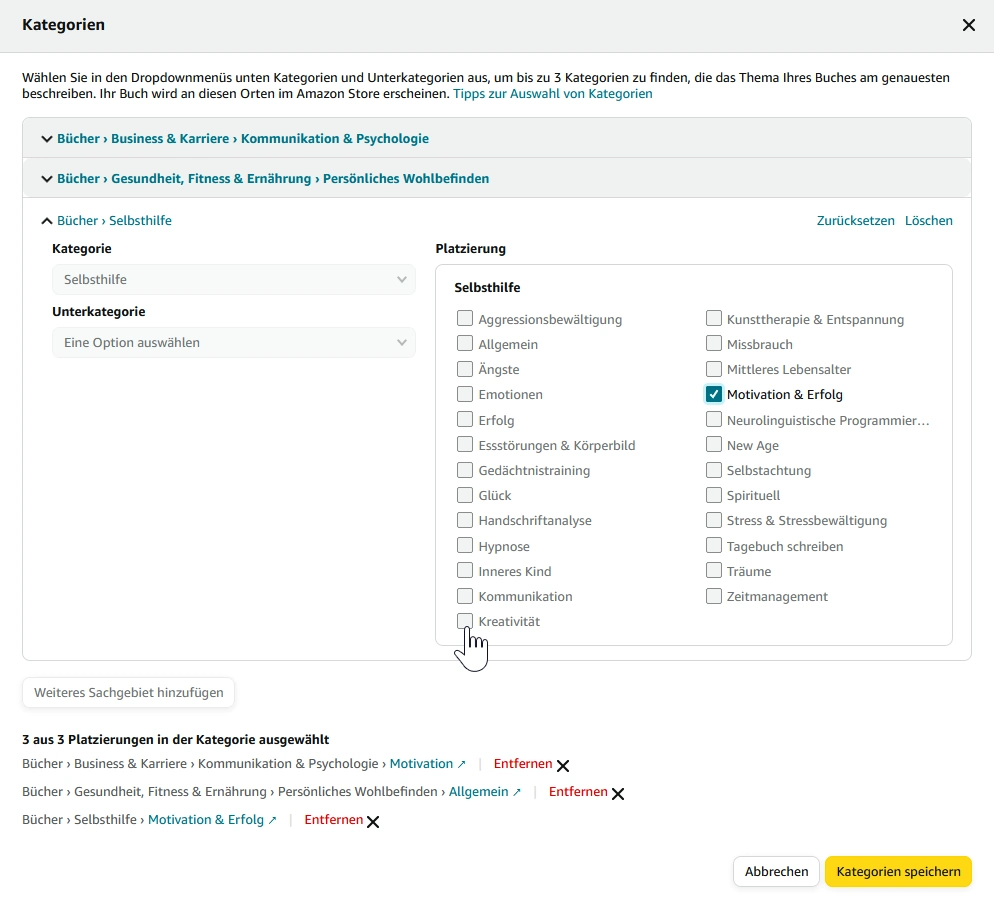
Task: Click Weiteres Sachgebiet hinzufügen button
Action: point(128,693)
